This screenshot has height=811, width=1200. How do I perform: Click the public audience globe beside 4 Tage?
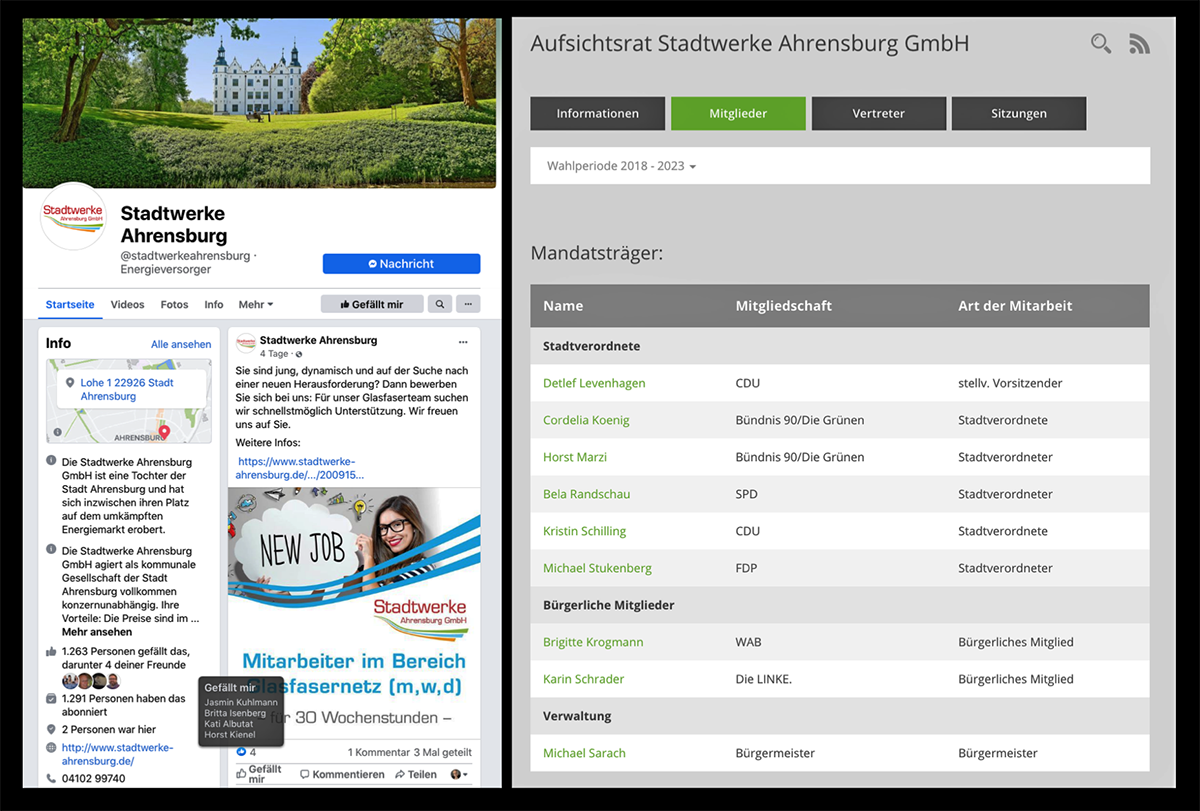pos(298,354)
